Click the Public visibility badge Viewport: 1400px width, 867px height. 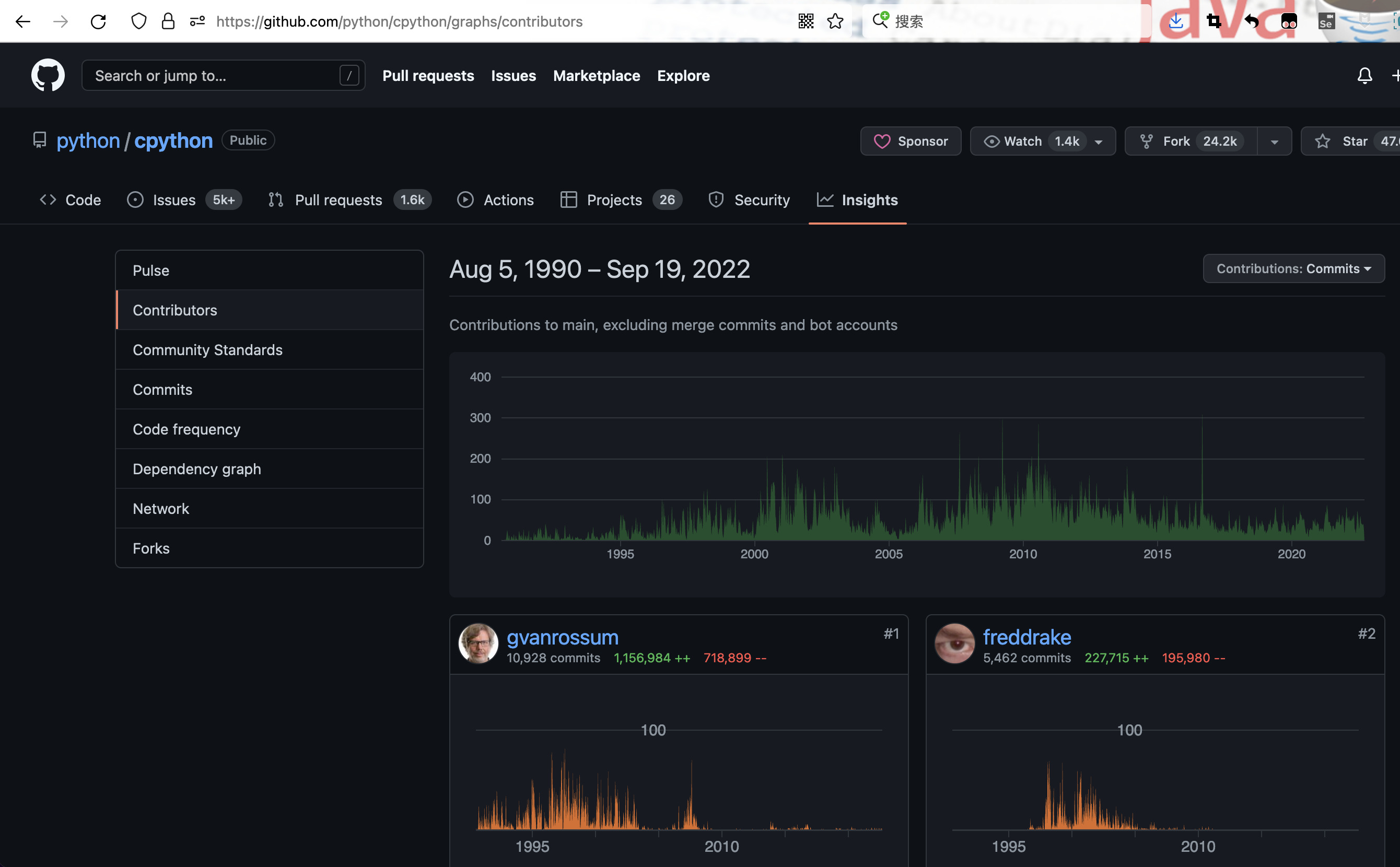pyautogui.click(x=248, y=140)
